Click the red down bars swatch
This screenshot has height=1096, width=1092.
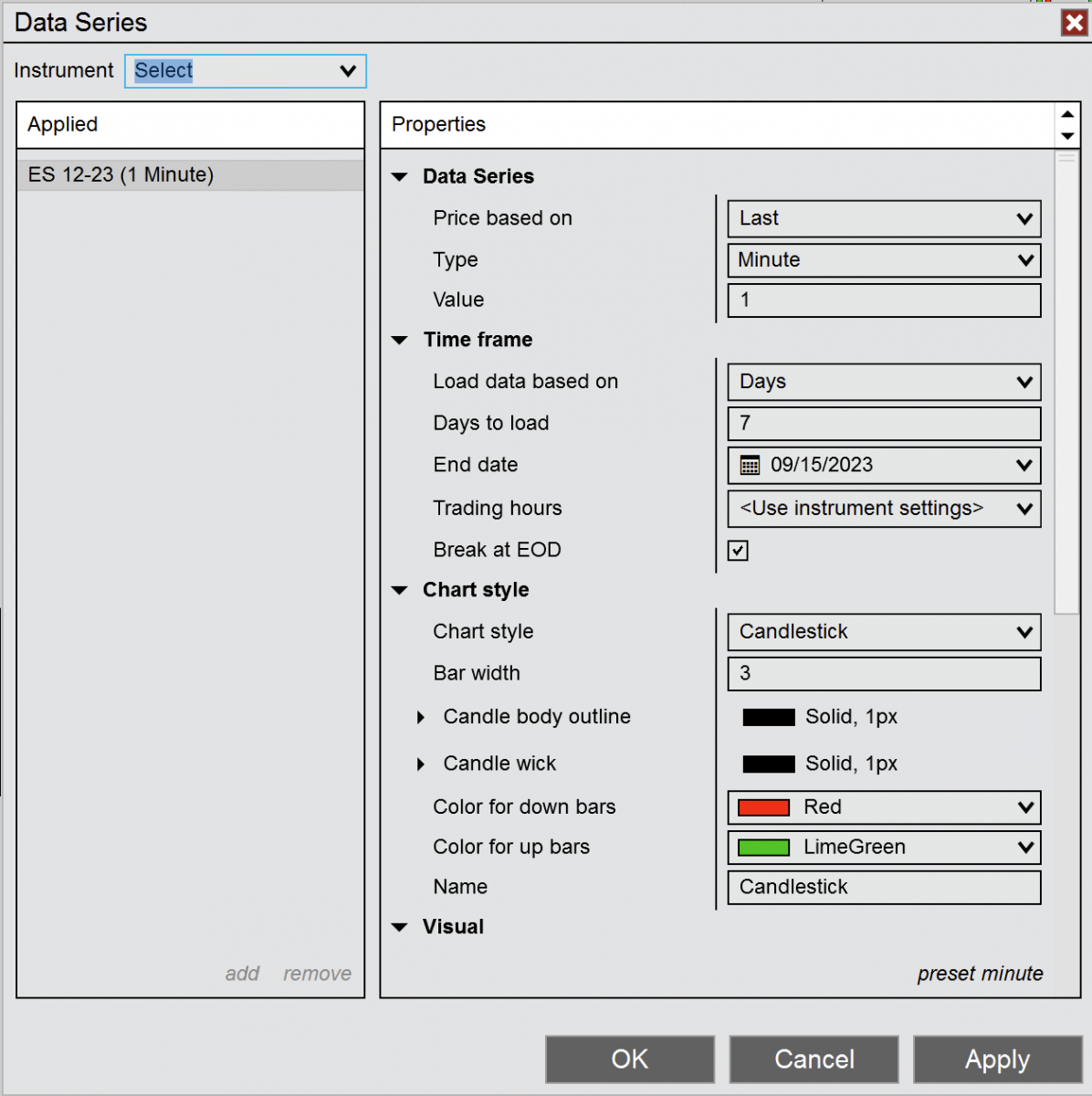pyautogui.click(x=763, y=807)
